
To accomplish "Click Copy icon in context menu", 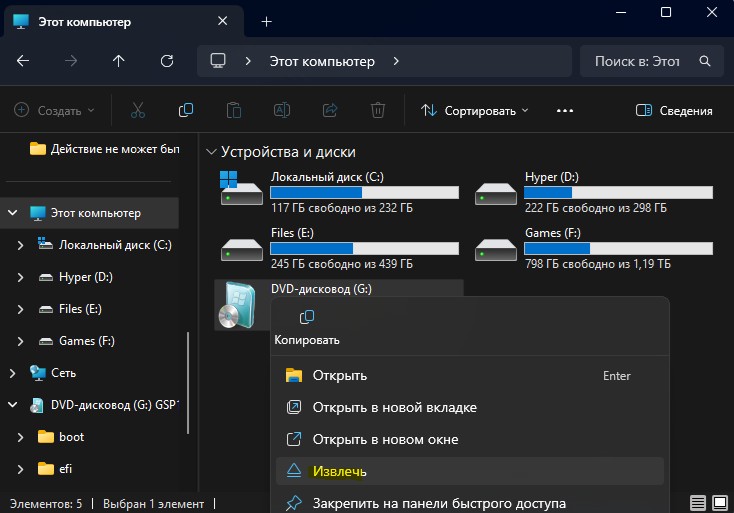I will click(x=307, y=317).
